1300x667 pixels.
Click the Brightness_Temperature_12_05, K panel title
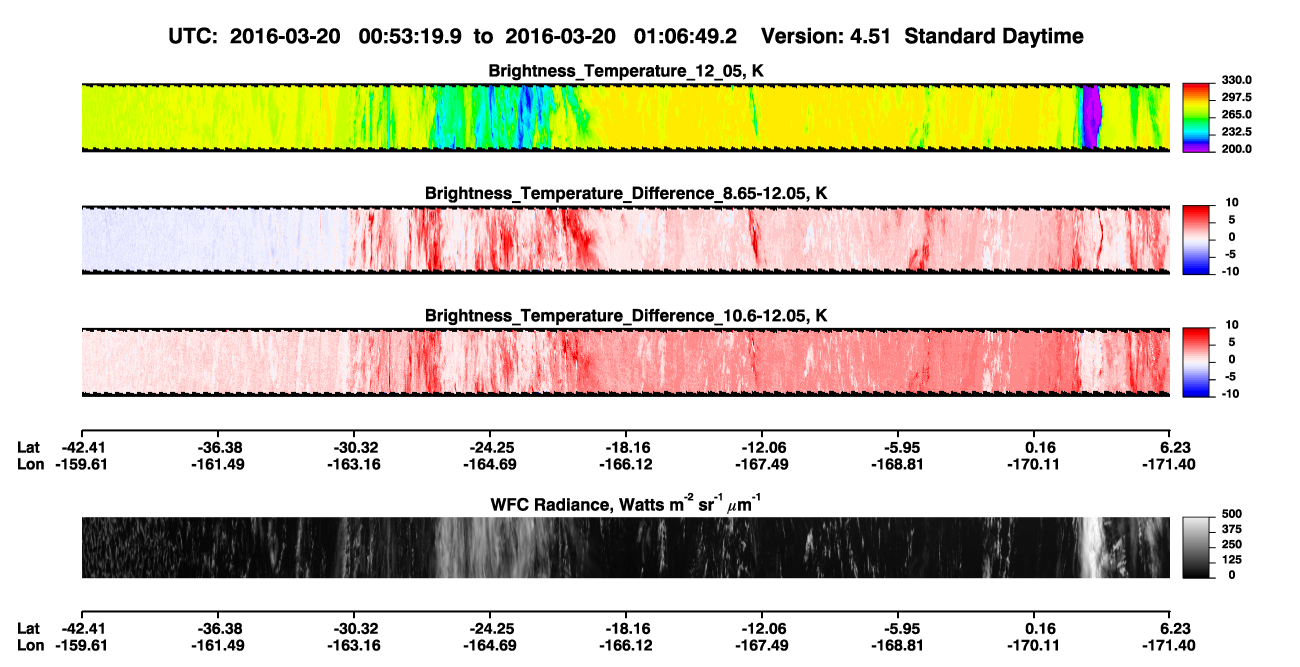tap(625, 71)
